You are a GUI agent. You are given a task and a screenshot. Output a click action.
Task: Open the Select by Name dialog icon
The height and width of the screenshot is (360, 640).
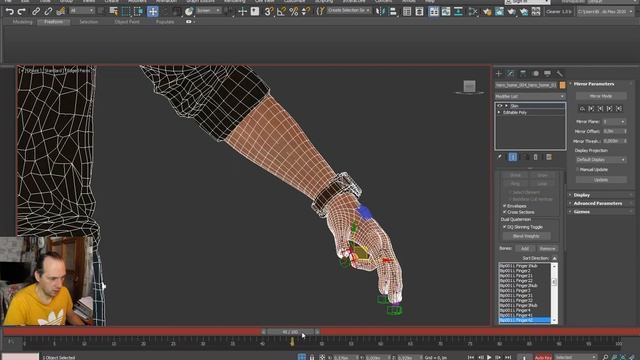point(114,11)
